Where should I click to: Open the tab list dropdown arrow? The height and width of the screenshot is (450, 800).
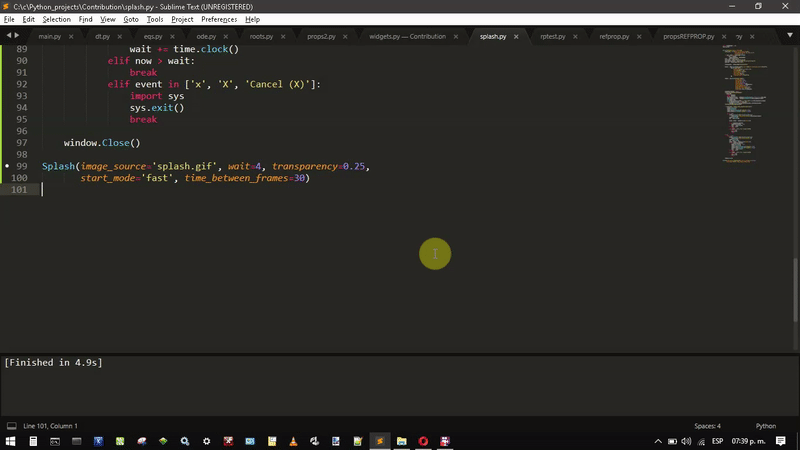[790, 35]
